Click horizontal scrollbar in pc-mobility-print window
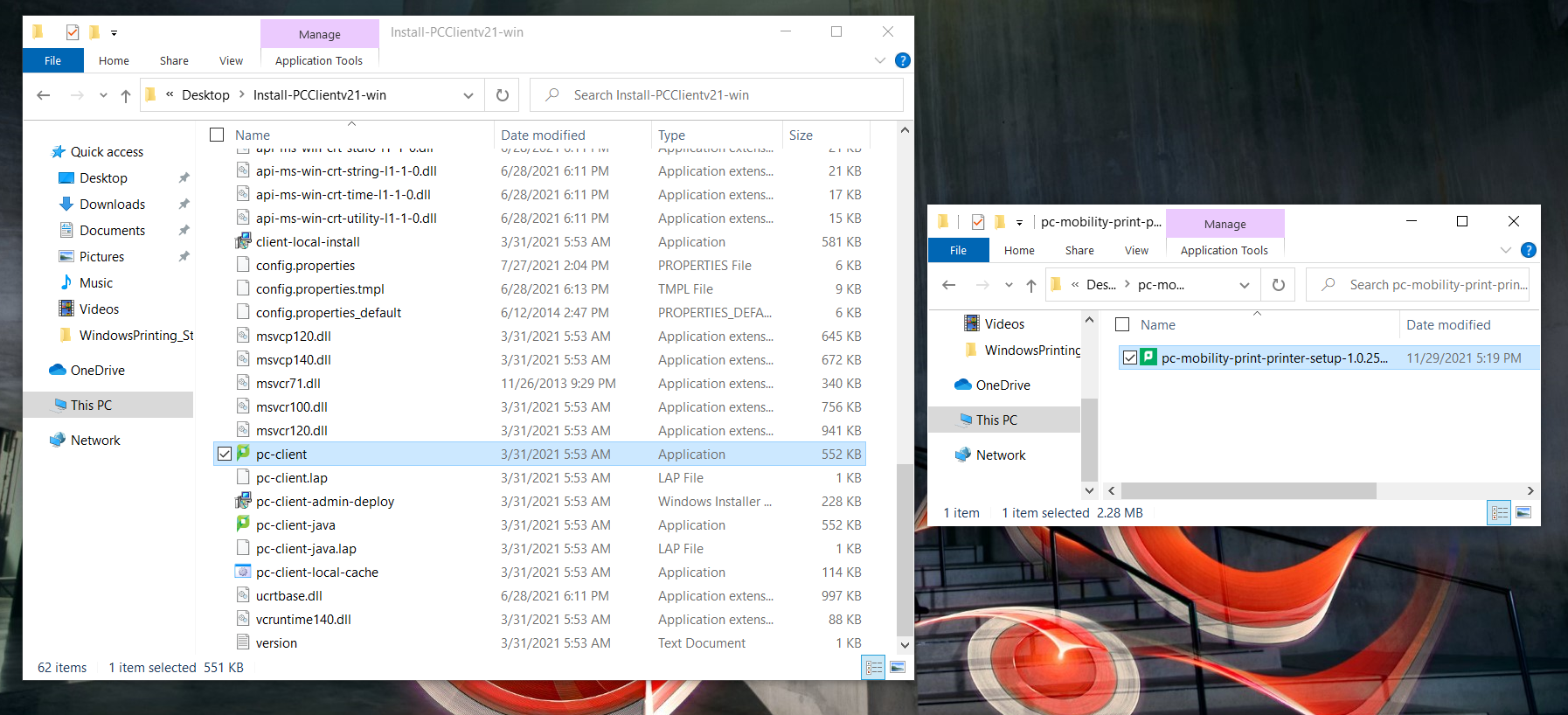The image size is (1568, 715). (x=1248, y=490)
